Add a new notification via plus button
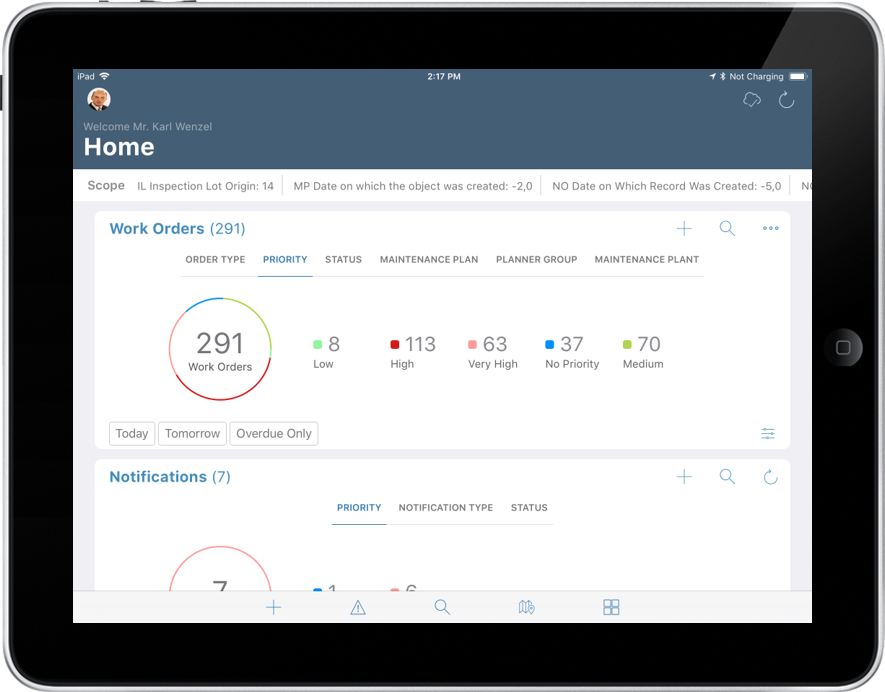The width and height of the screenshot is (885, 692). [x=684, y=477]
